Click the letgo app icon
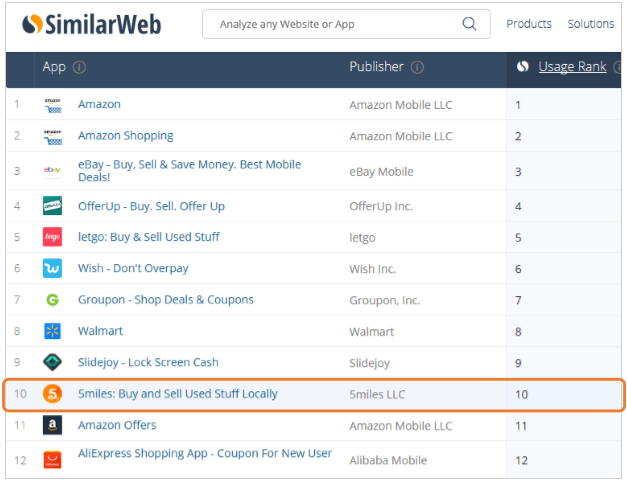The width and height of the screenshot is (627, 487). click(52, 237)
